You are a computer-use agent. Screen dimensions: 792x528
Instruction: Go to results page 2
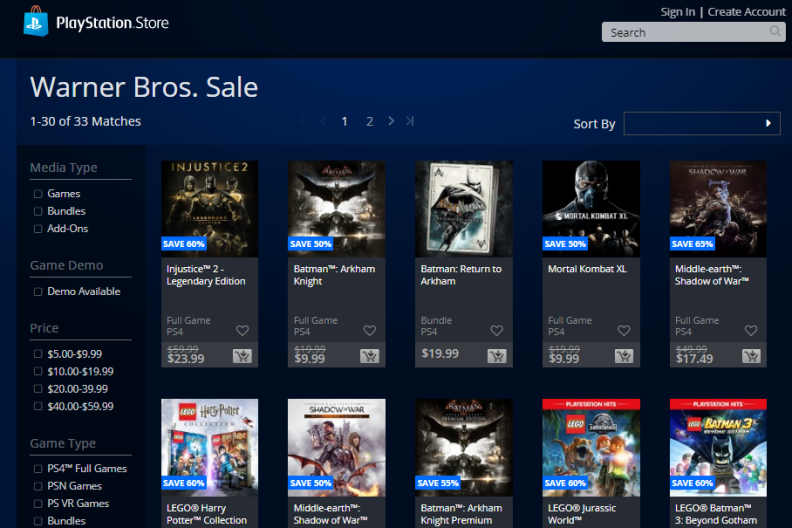(370, 121)
